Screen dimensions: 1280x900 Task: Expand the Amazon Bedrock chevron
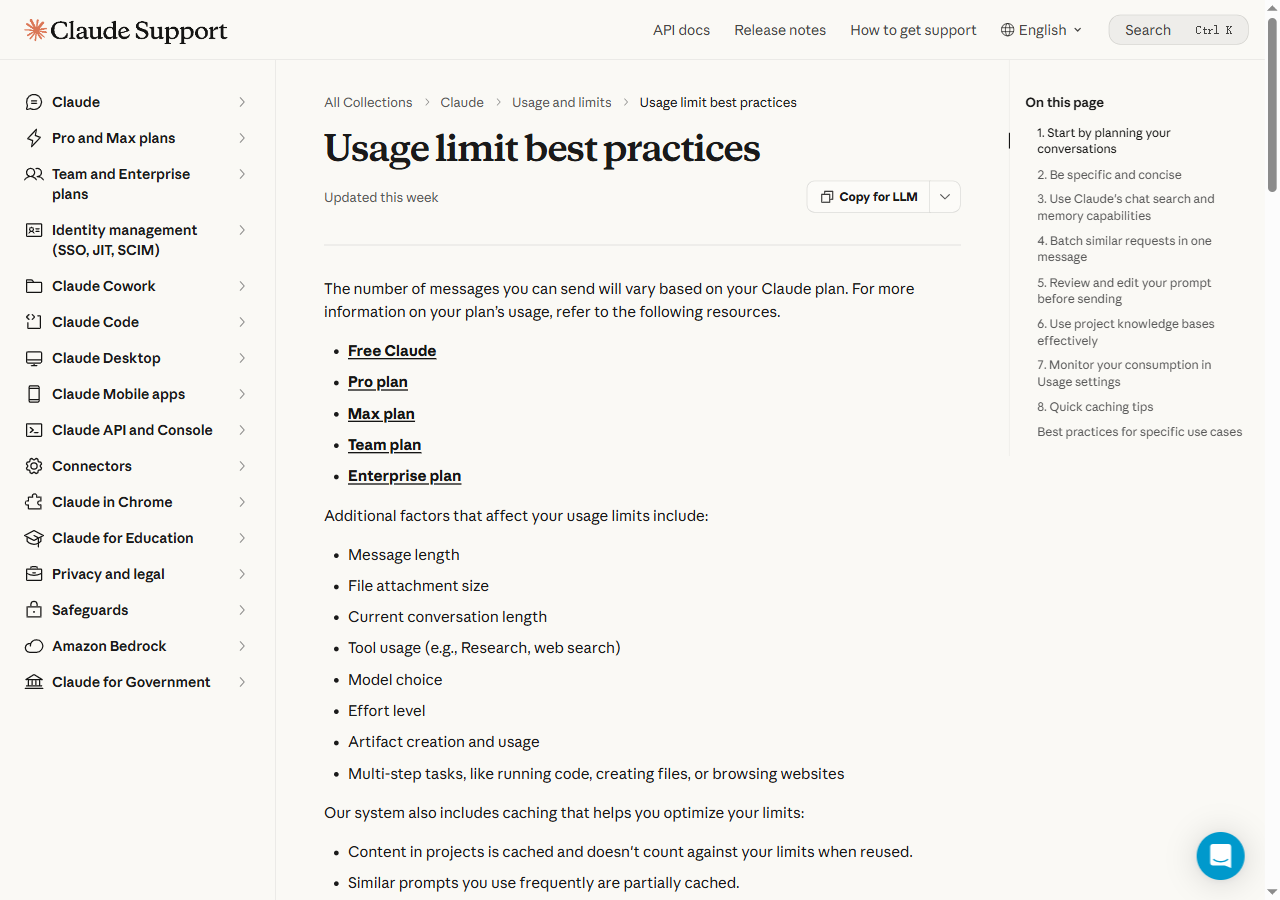(242, 646)
